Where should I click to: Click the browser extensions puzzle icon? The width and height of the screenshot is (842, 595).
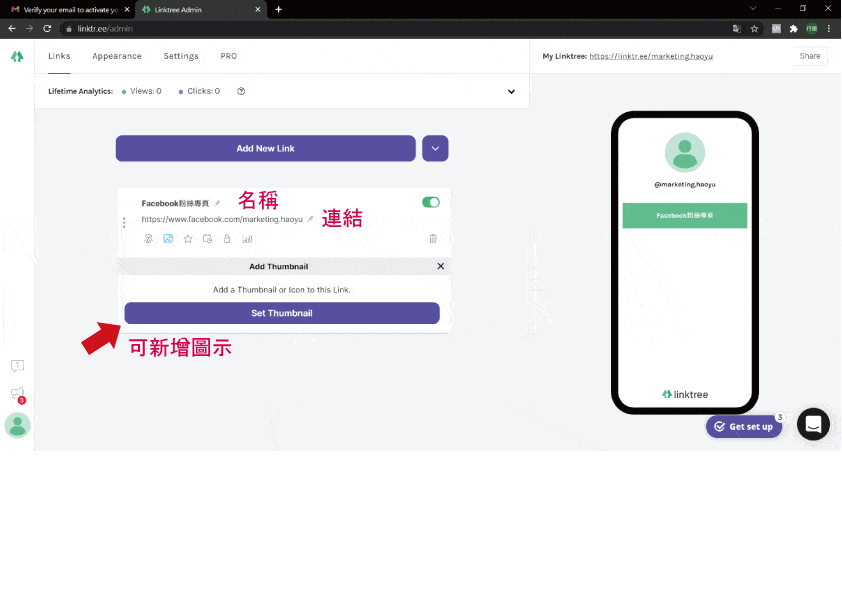click(x=794, y=28)
